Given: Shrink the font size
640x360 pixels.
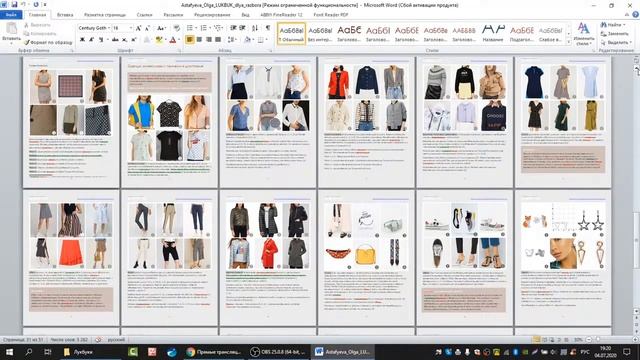Looking at the screenshot, I should (x=147, y=28).
